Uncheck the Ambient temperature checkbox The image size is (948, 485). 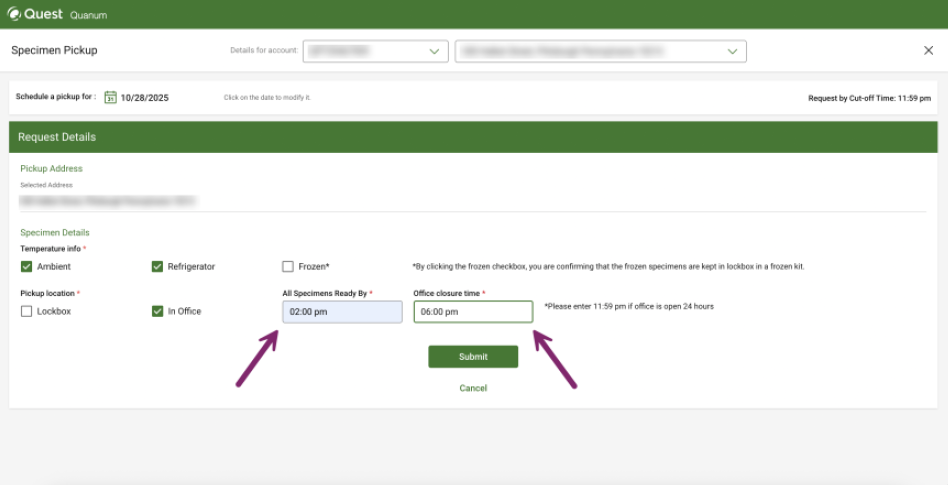(x=27, y=267)
